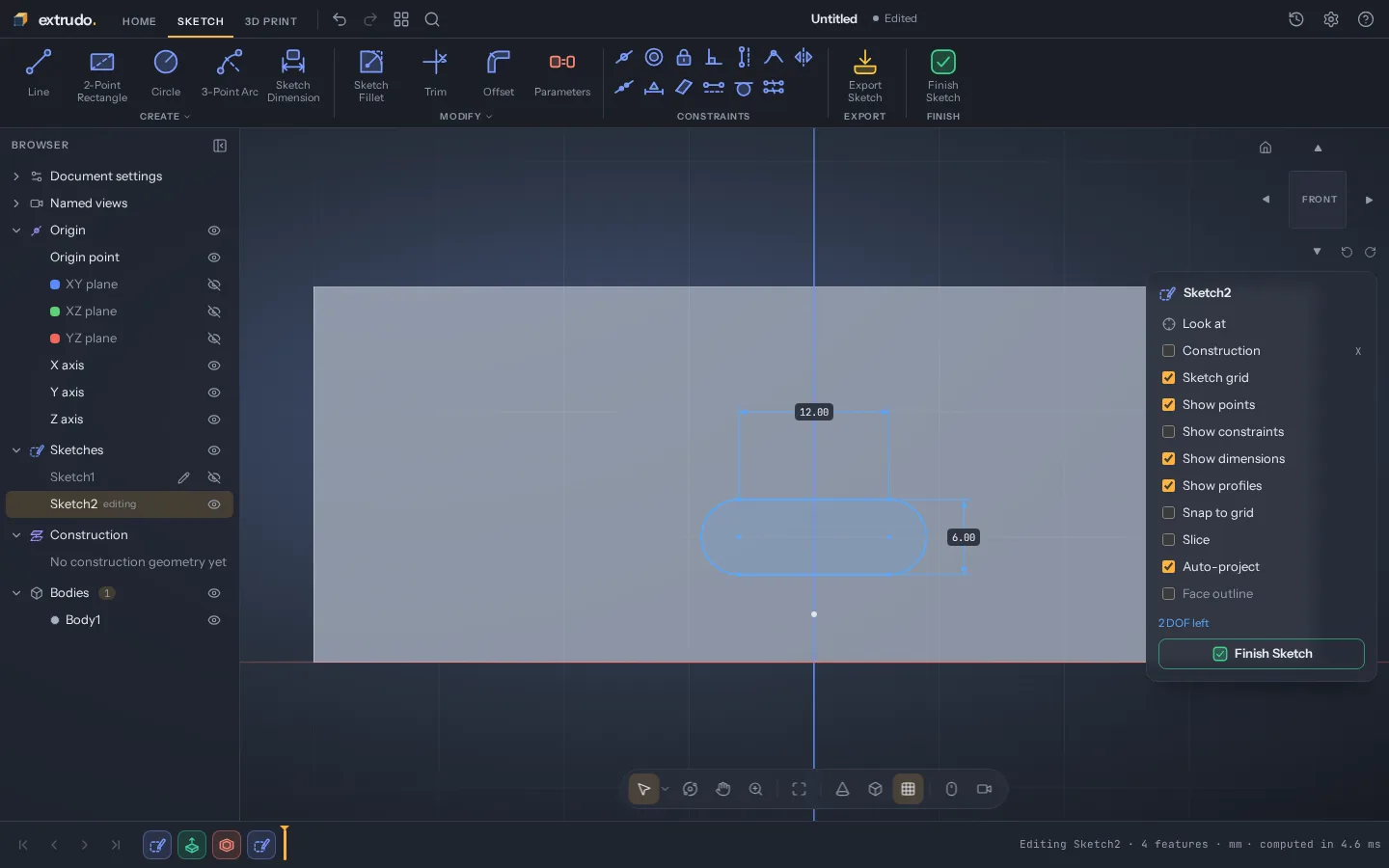Go to the home view
The height and width of the screenshot is (868, 1389).
(x=1266, y=148)
